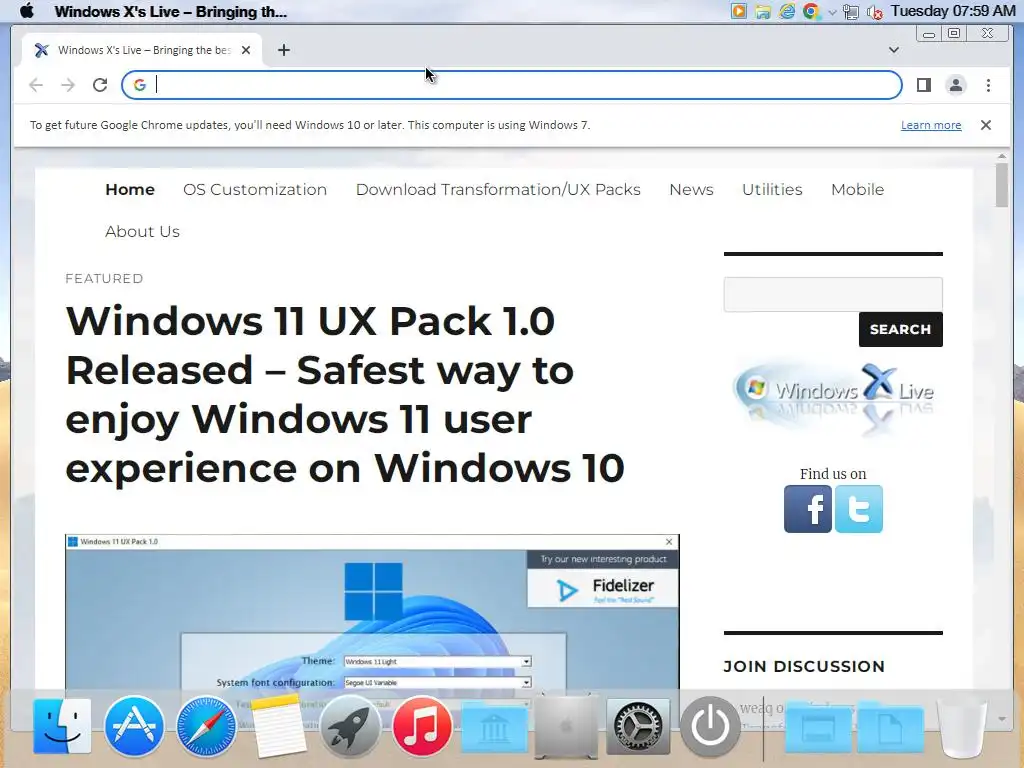This screenshot has width=1024, height=768.
Task: Click the scrollbar up arrow
Action: tap(1002, 157)
